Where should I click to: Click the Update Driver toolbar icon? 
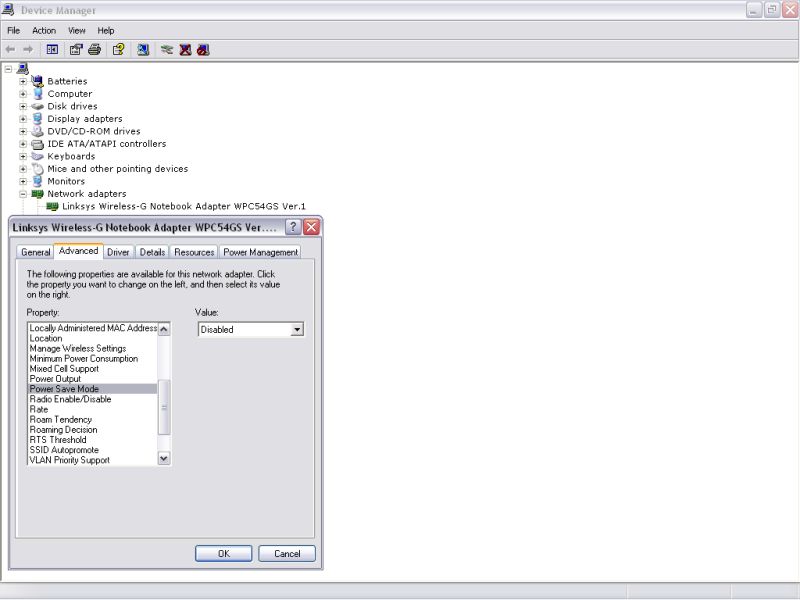coord(166,49)
